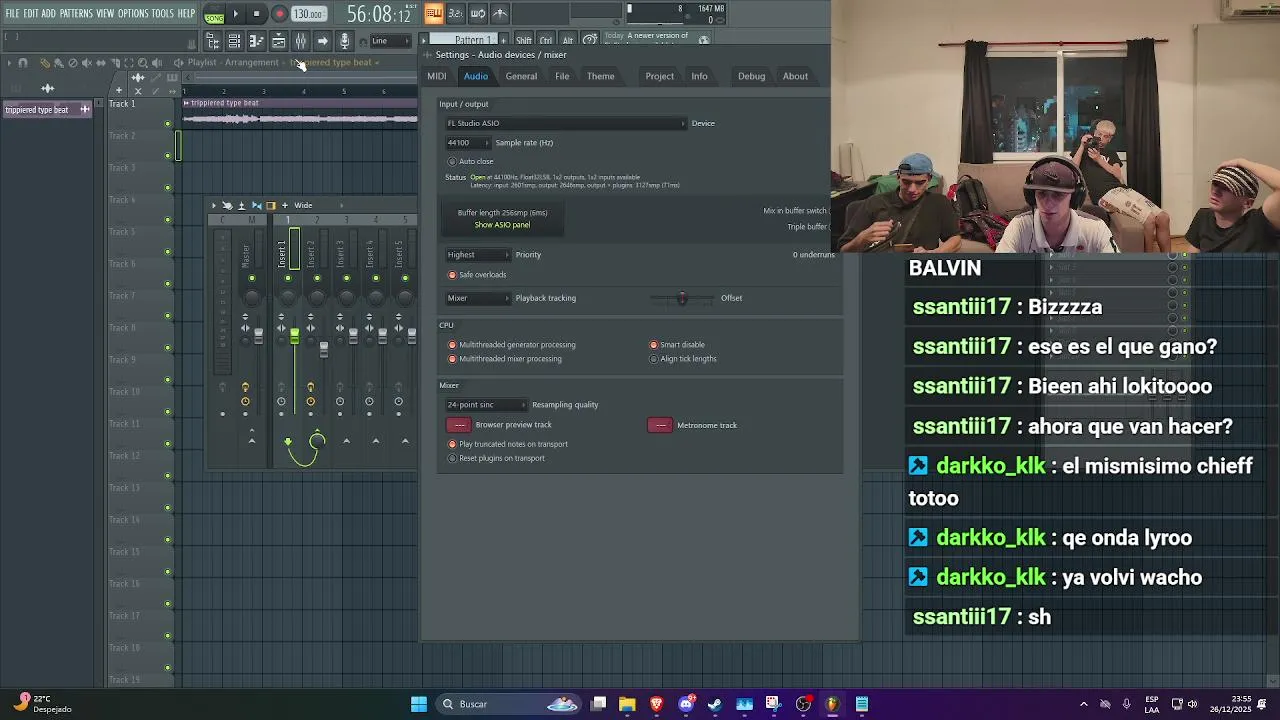Select the Zoom tool in playlist toolbar
This screenshot has width=1280, height=720.
(142, 63)
